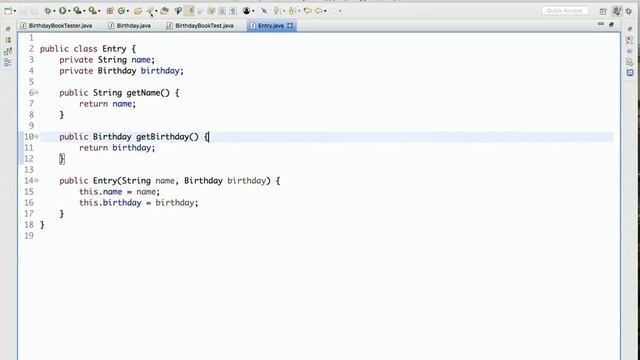Click 'return birthday;' in the editor
This screenshot has width=640, height=360.
point(117,148)
